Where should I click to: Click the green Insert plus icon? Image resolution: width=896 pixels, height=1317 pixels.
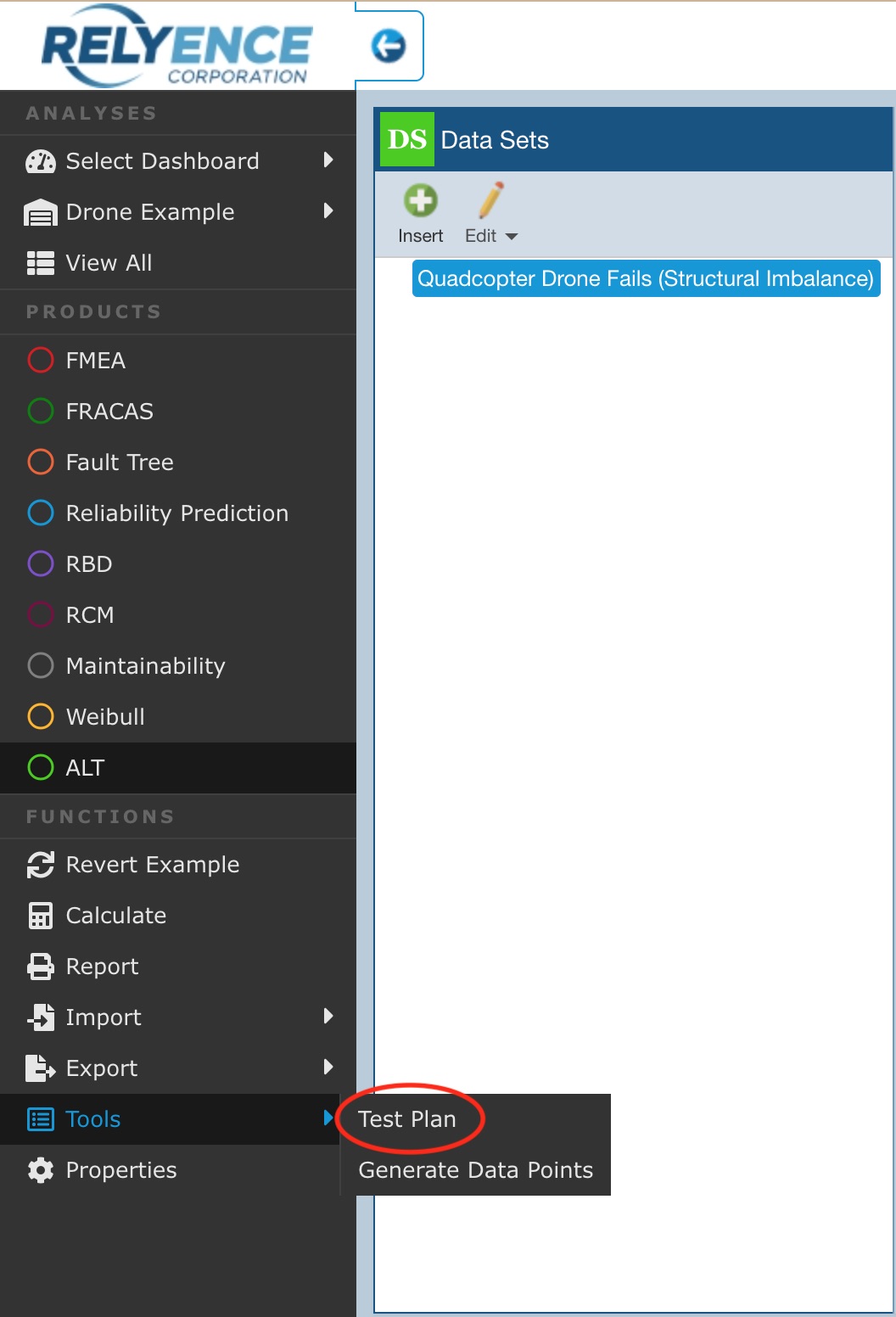420,202
